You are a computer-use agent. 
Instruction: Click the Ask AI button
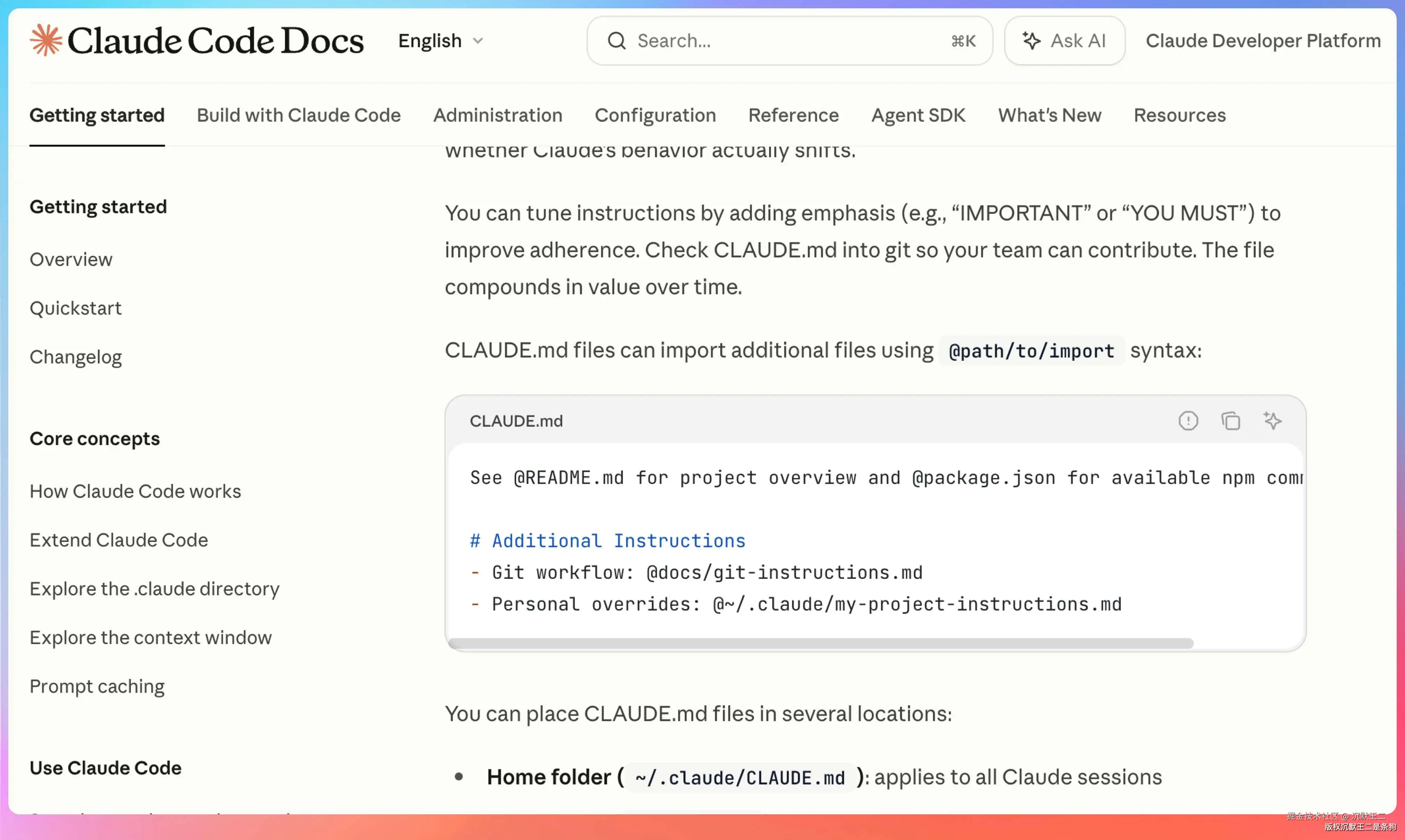tap(1065, 41)
